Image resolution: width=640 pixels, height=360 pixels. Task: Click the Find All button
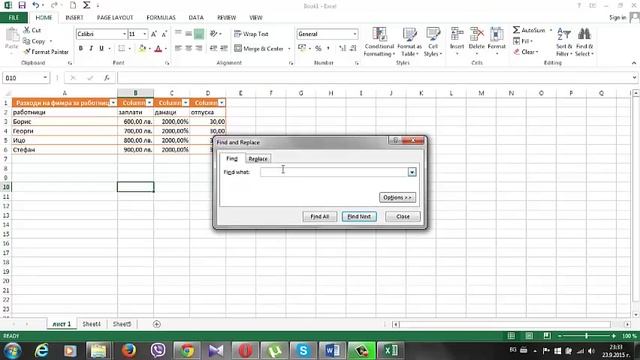pyautogui.click(x=320, y=217)
